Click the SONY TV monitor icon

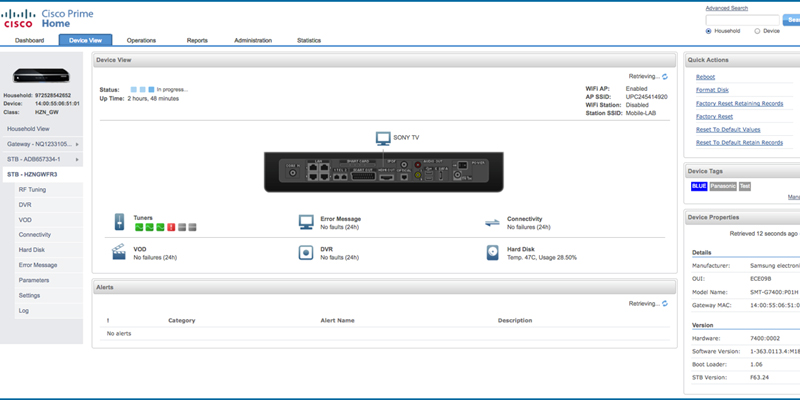pos(383,138)
